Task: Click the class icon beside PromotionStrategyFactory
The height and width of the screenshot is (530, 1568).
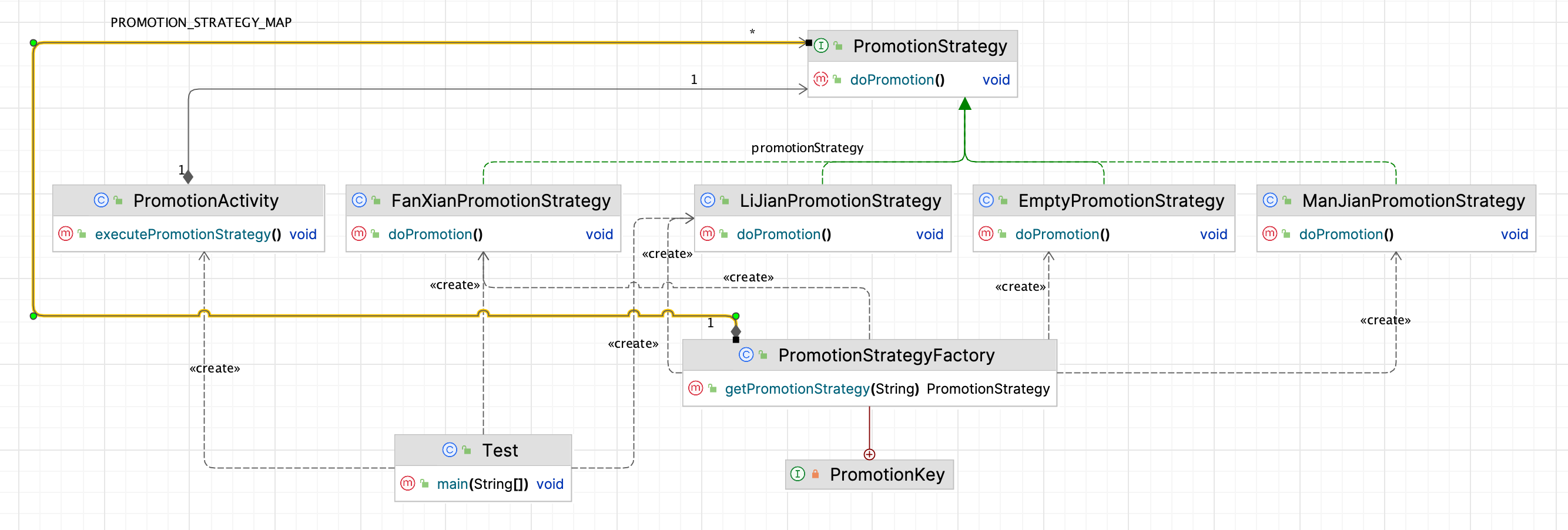Action: [x=746, y=355]
